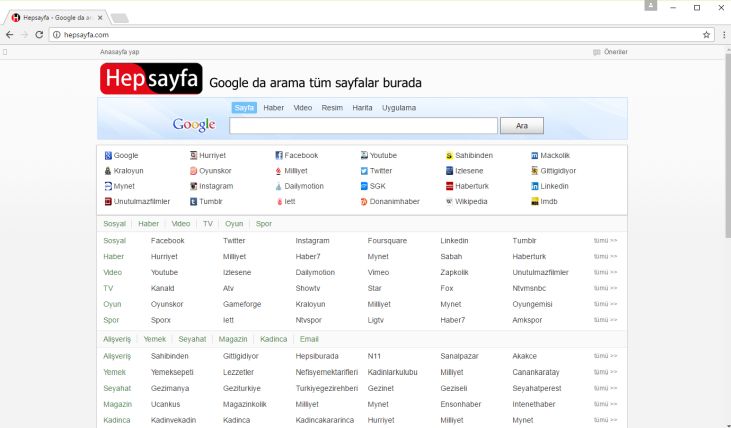Click inside the Google search input field
The height and width of the screenshot is (428, 731).
click(x=363, y=126)
